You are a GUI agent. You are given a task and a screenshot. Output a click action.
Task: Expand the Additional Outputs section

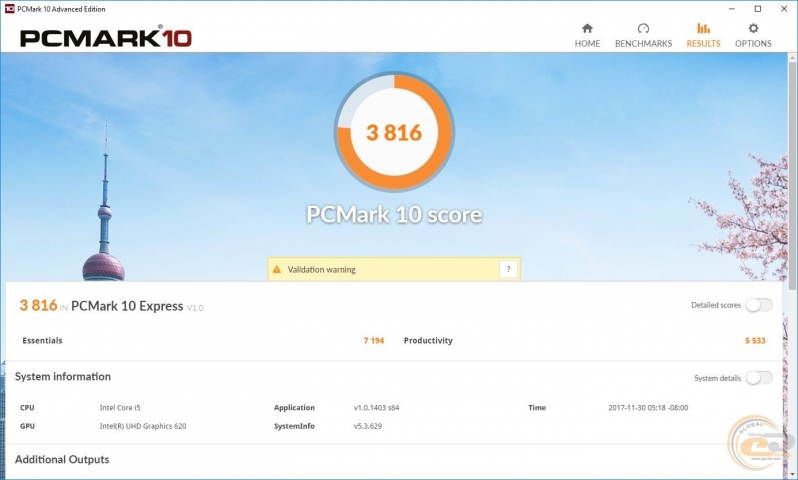tap(62, 459)
